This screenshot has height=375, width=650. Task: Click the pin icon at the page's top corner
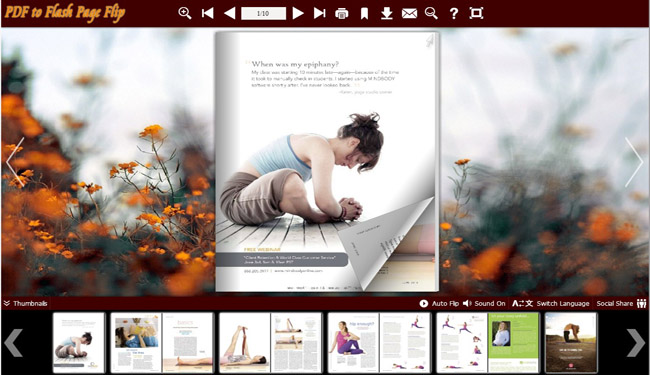click(430, 41)
